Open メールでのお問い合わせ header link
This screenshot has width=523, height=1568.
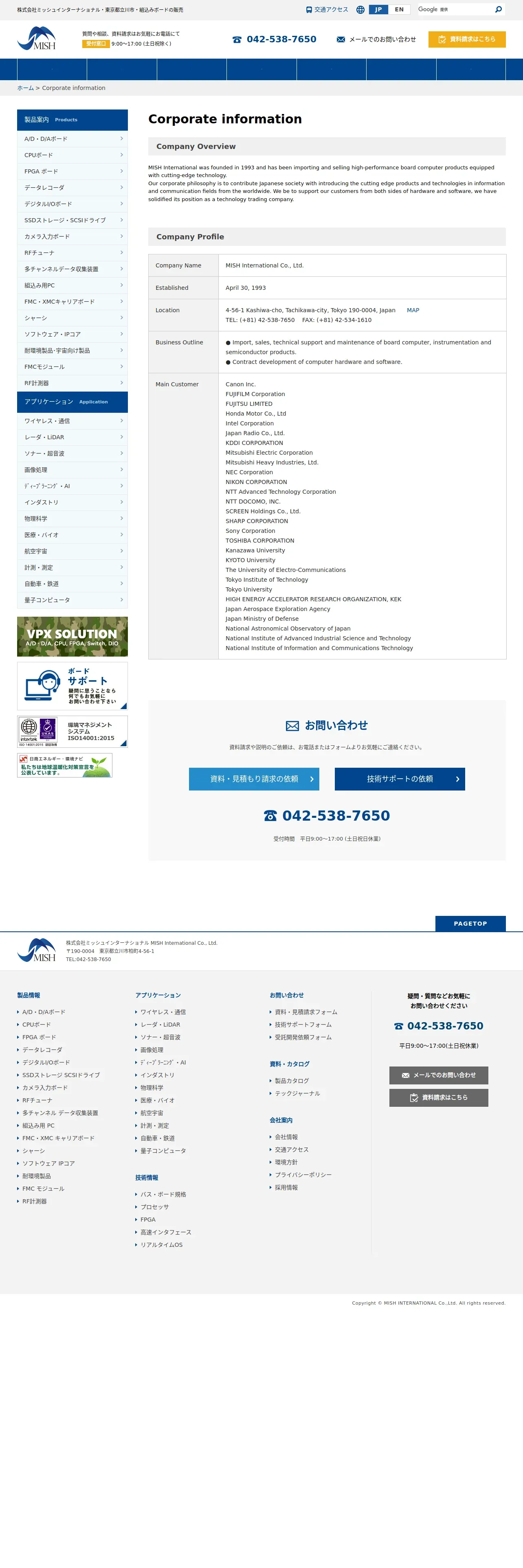tap(382, 39)
